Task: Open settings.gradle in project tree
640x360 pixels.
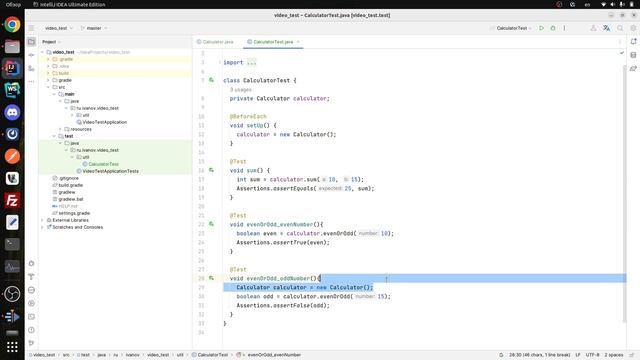Action: click(x=74, y=213)
